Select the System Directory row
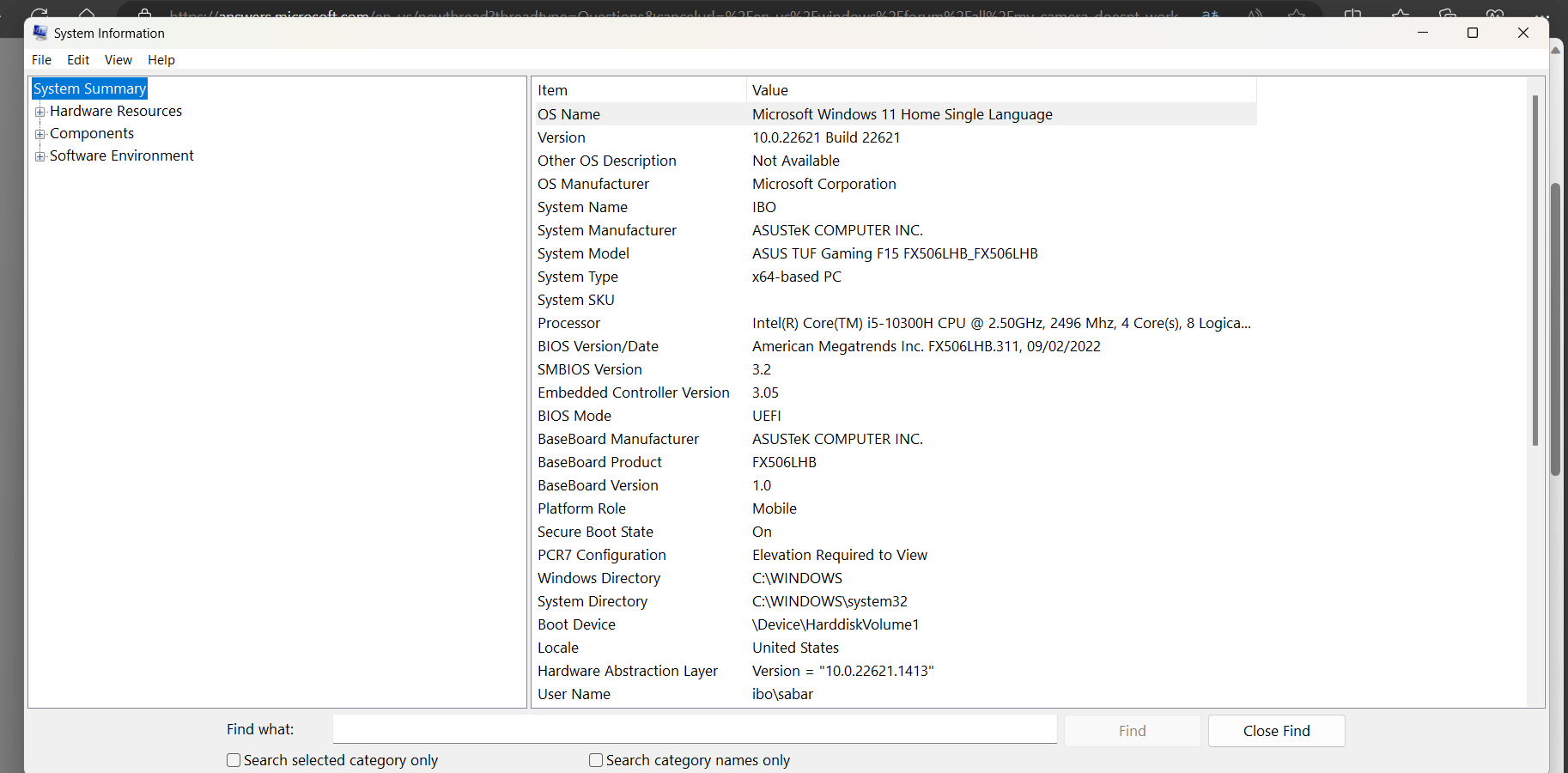This screenshot has height=773, width=1568. click(x=896, y=601)
